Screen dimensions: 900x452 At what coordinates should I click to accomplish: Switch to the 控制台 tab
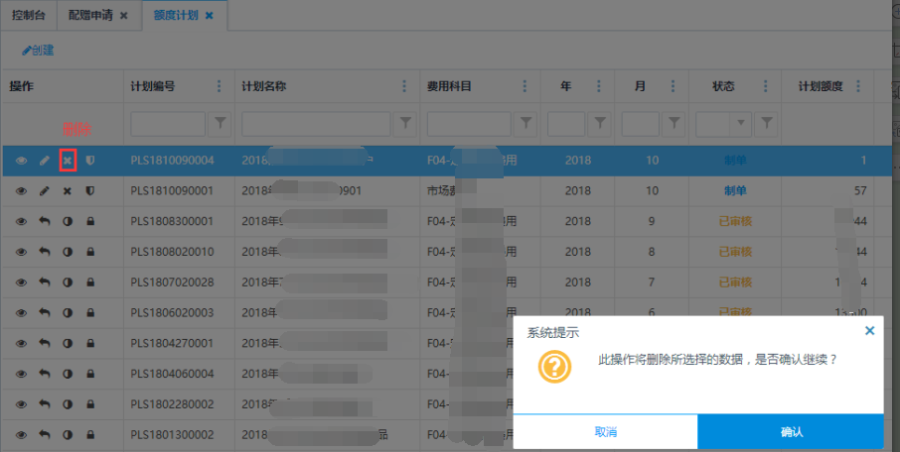pos(29,15)
